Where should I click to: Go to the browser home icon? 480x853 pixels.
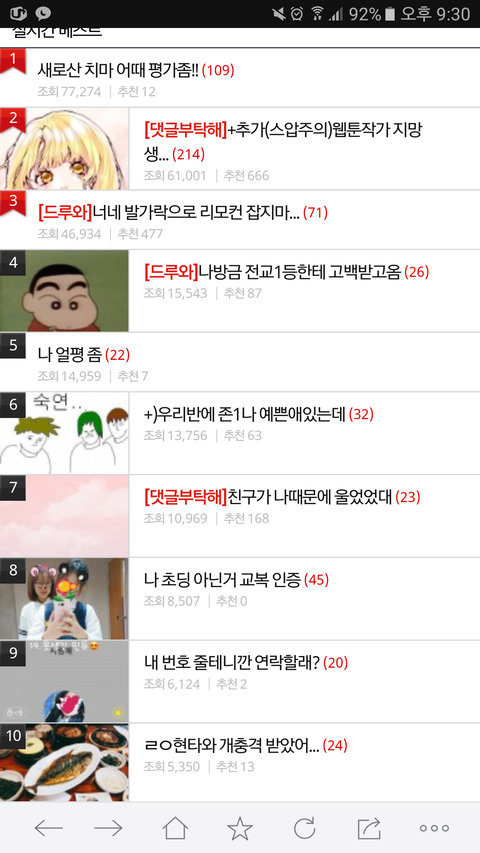tap(175, 828)
